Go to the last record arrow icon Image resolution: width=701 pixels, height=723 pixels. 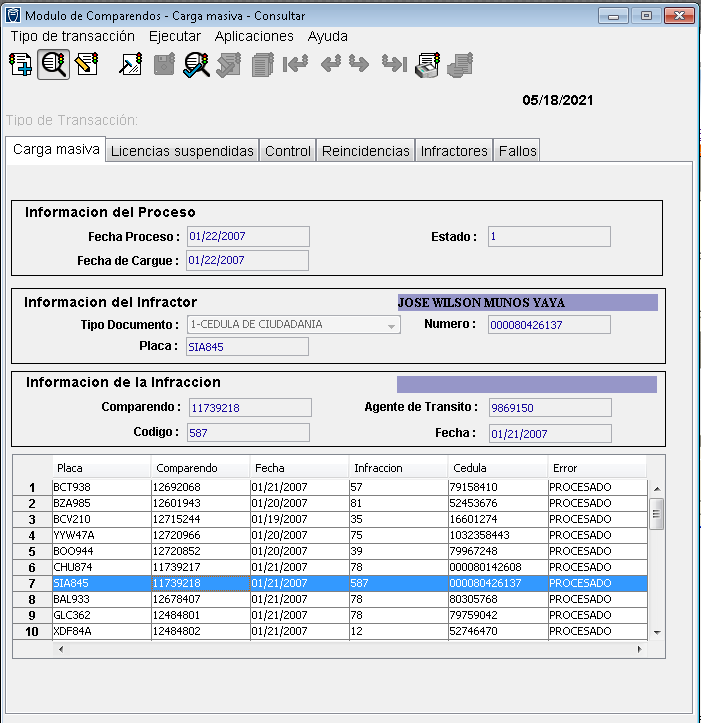[394, 66]
